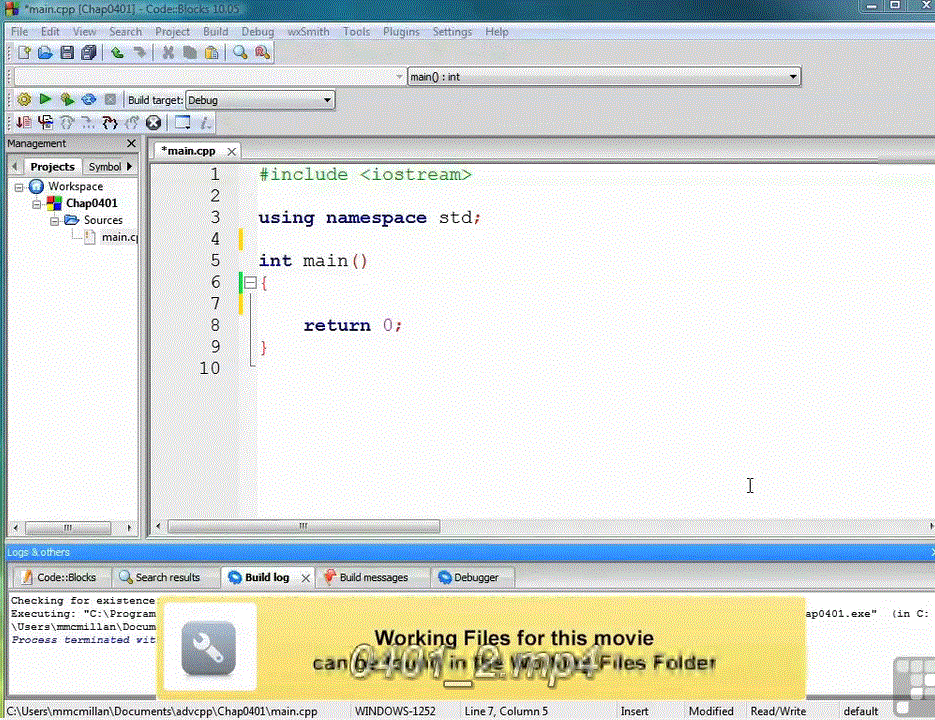Click the Management panel horizontal scrollbar
Screen dimensions: 935x720
point(68,528)
